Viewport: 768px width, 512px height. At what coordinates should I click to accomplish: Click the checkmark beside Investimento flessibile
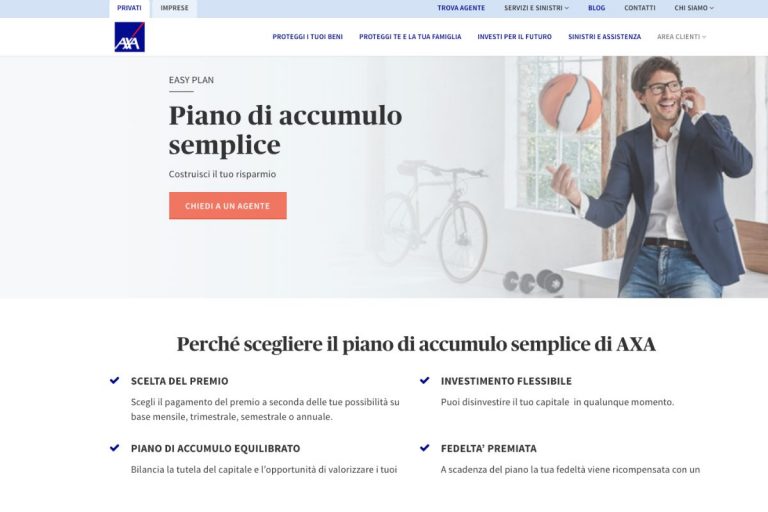pos(425,380)
